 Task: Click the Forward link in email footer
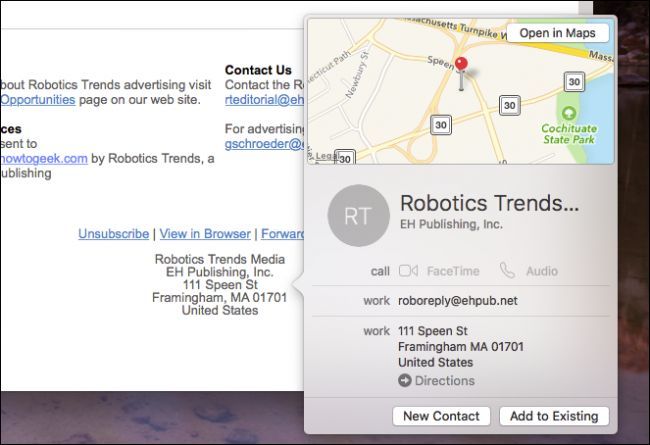tap(282, 234)
